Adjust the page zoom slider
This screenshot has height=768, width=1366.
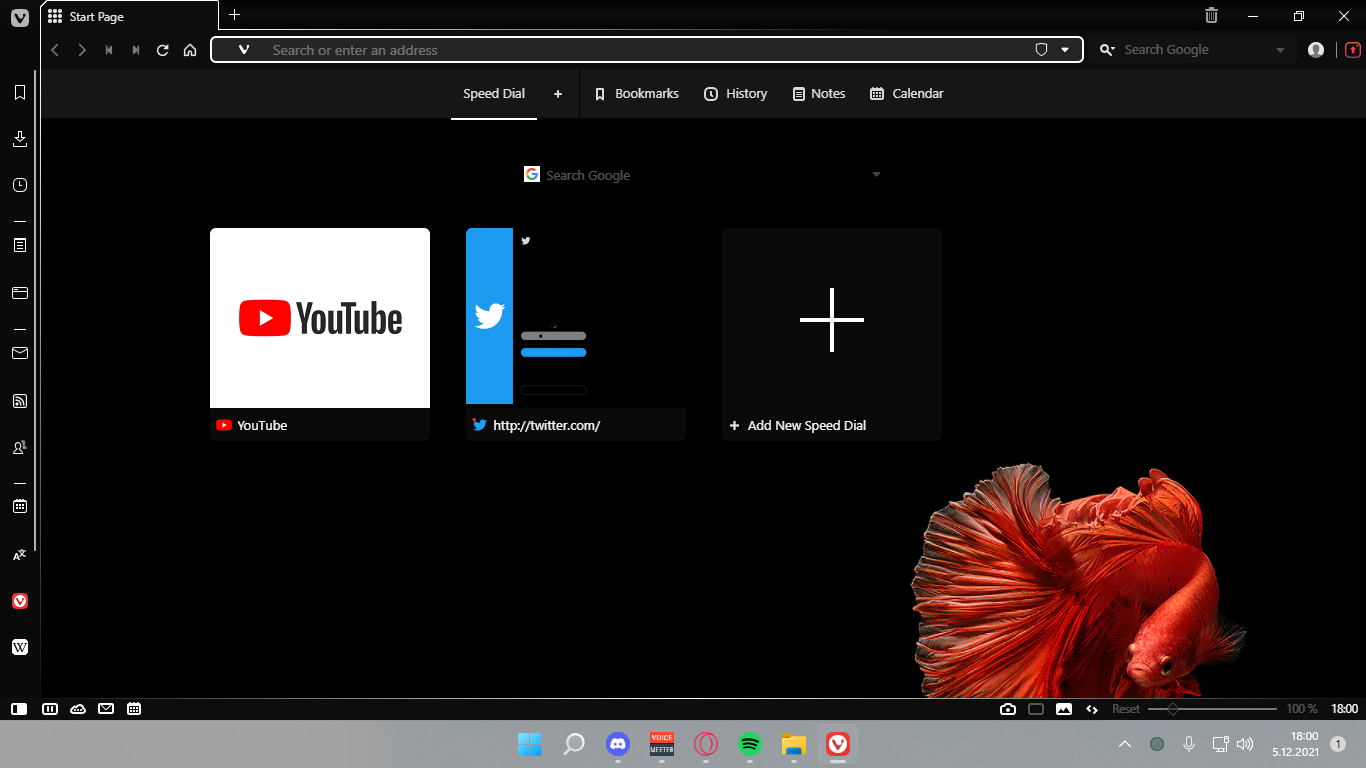(1212, 709)
